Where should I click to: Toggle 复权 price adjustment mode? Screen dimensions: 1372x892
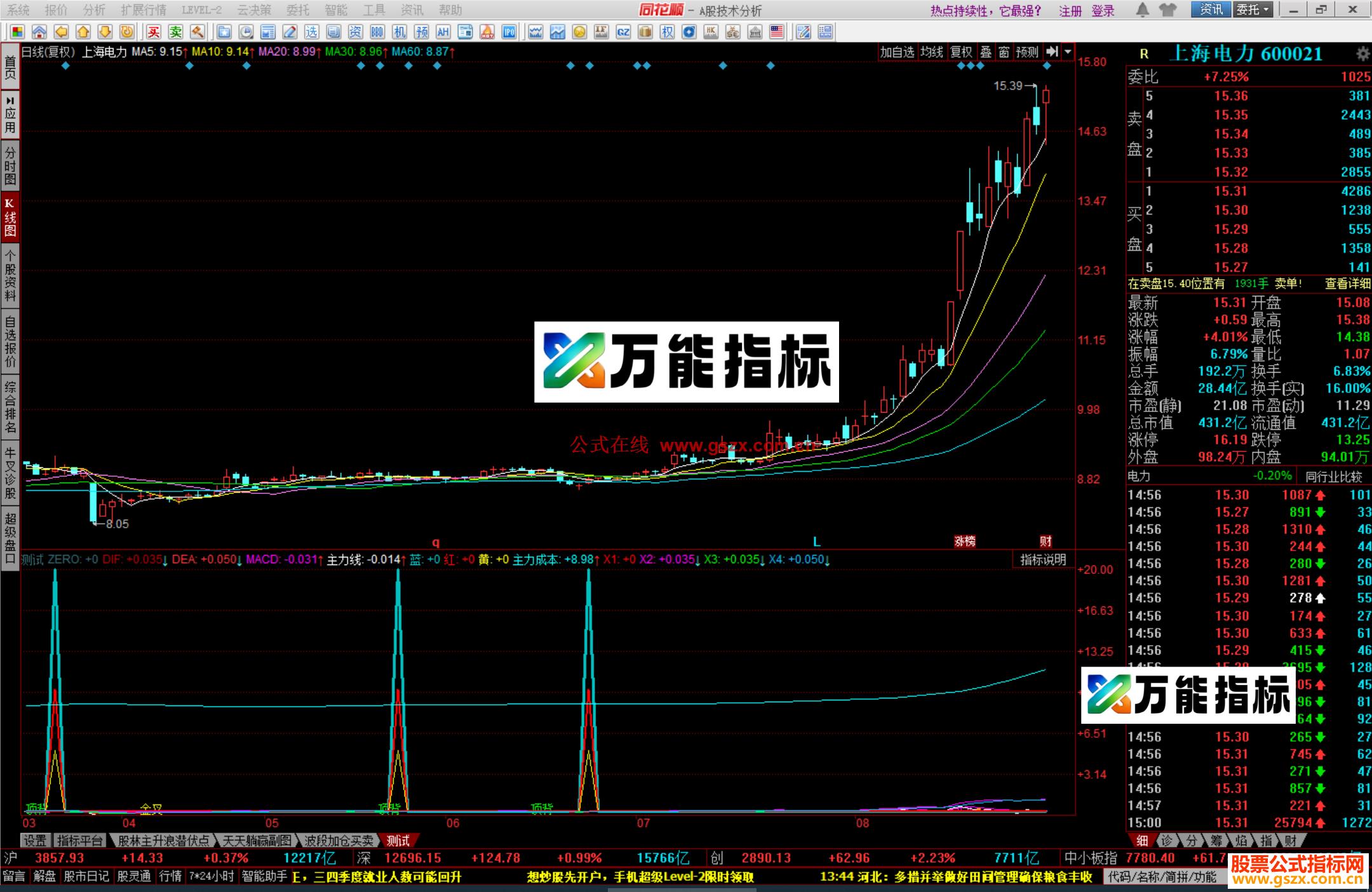[x=961, y=53]
